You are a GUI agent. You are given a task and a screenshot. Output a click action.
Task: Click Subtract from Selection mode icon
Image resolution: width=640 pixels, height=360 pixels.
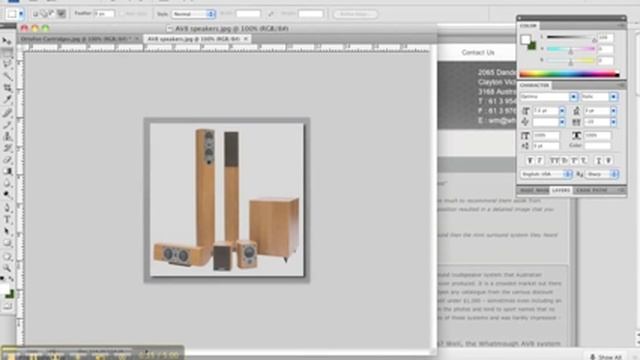click(51, 14)
